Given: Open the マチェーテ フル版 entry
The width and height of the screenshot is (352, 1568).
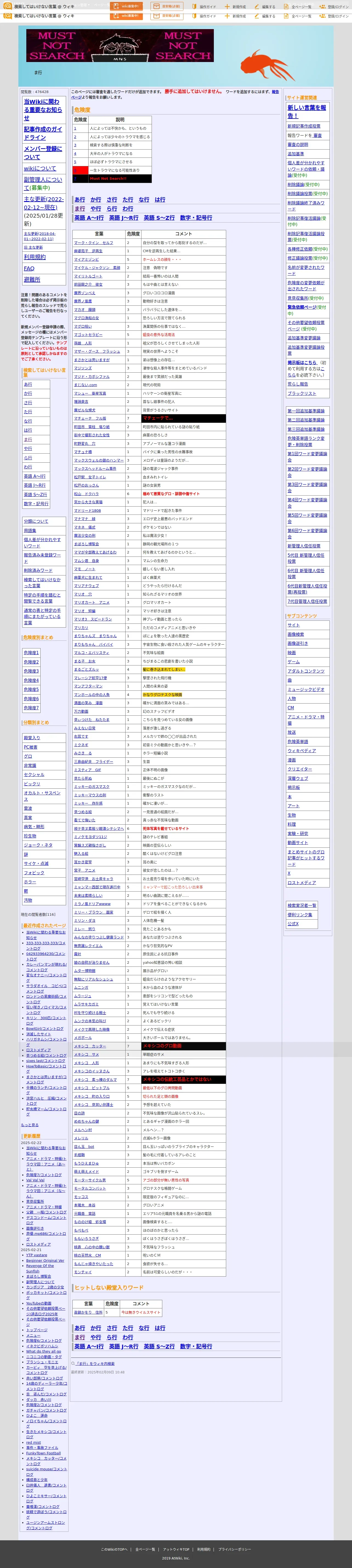Looking at the screenshot, I should (90, 418).
